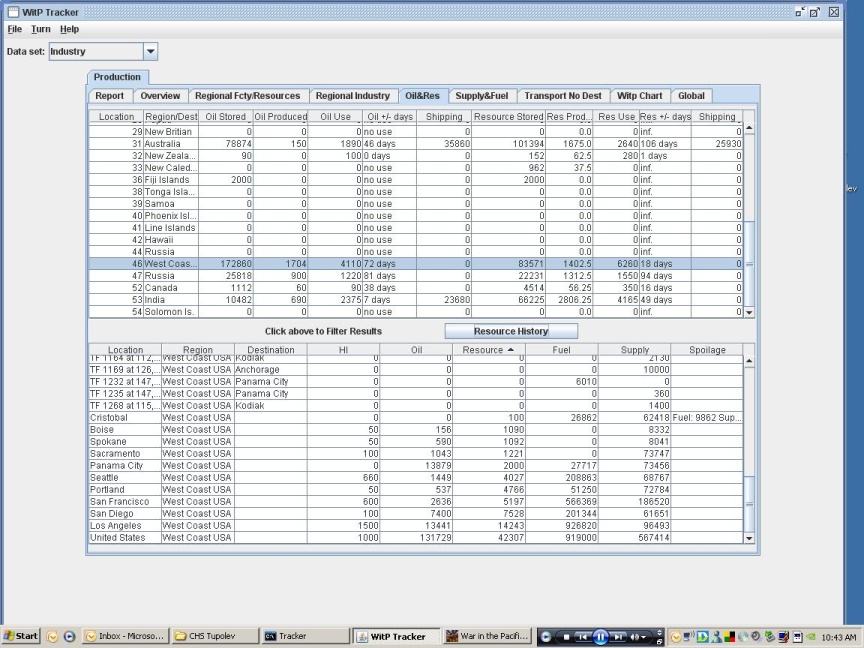Image resolution: width=864 pixels, height=648 pixels.
Task: Switch to the War in the Pacific taskbar window
Action: pyautogui.click(x=487, y=636)
